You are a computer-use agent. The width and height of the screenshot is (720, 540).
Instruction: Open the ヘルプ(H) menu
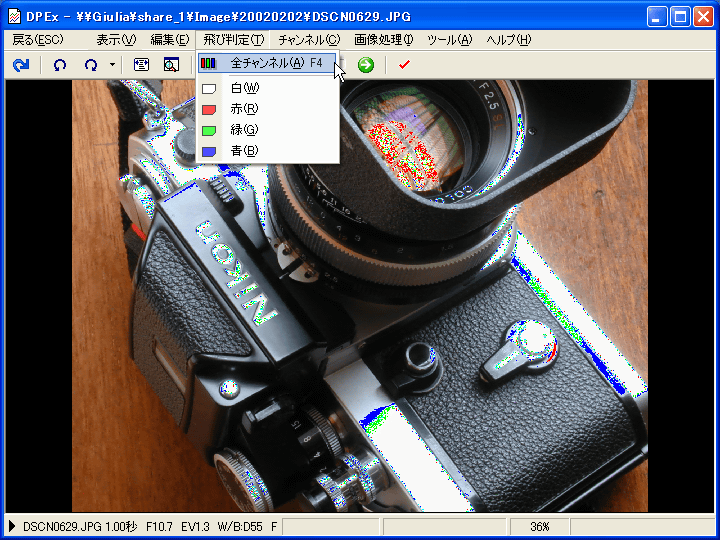[508, 40]
